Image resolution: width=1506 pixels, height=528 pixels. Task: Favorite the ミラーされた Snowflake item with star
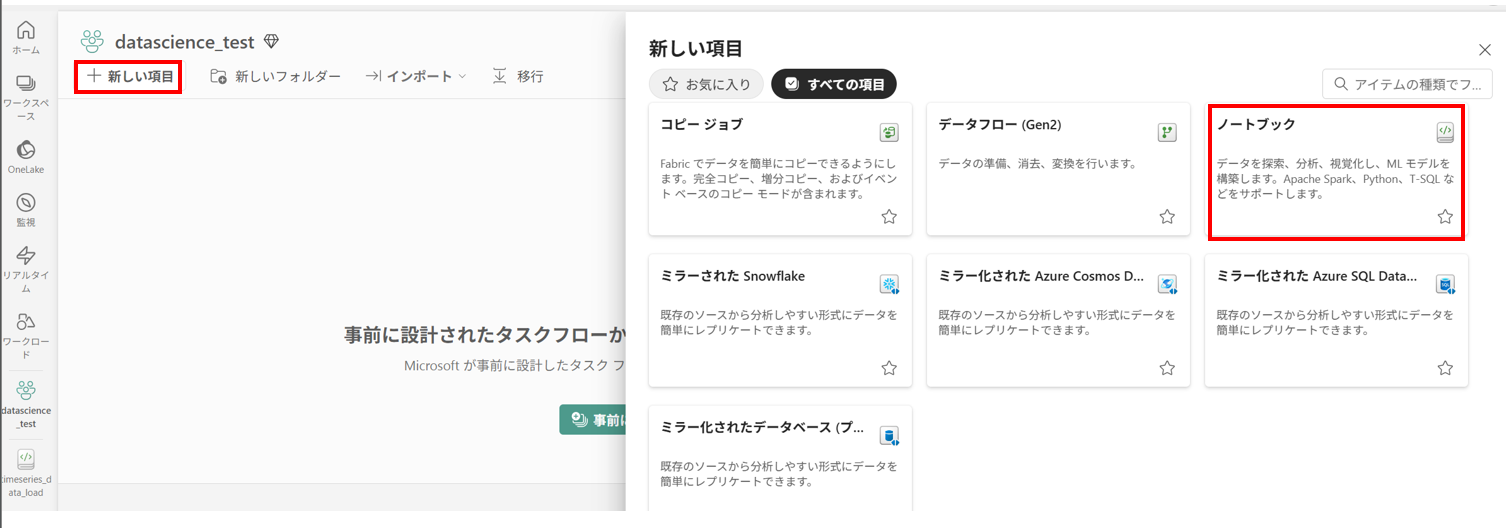[888, 368]
